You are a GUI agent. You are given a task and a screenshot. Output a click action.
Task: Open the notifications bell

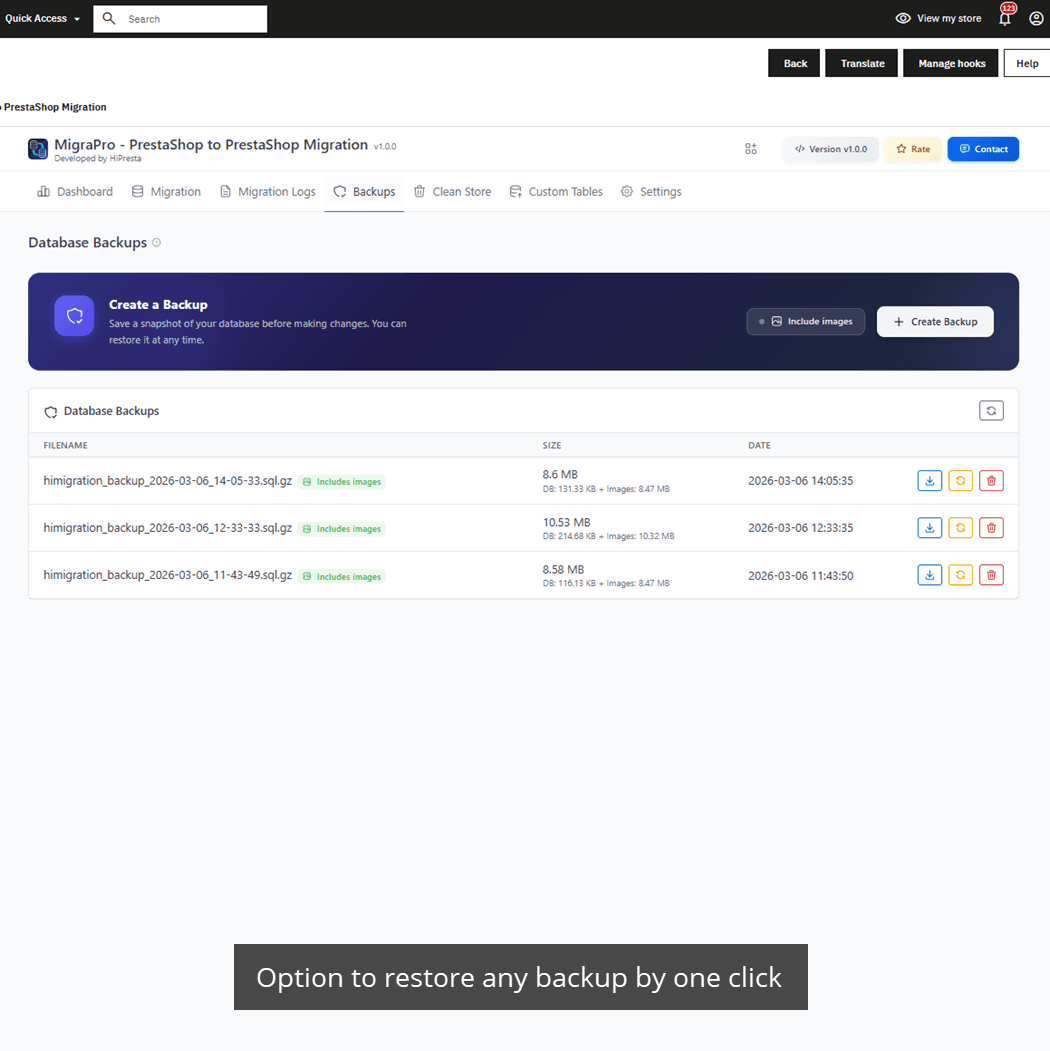pyautogui.click(x=1005, y=17)
